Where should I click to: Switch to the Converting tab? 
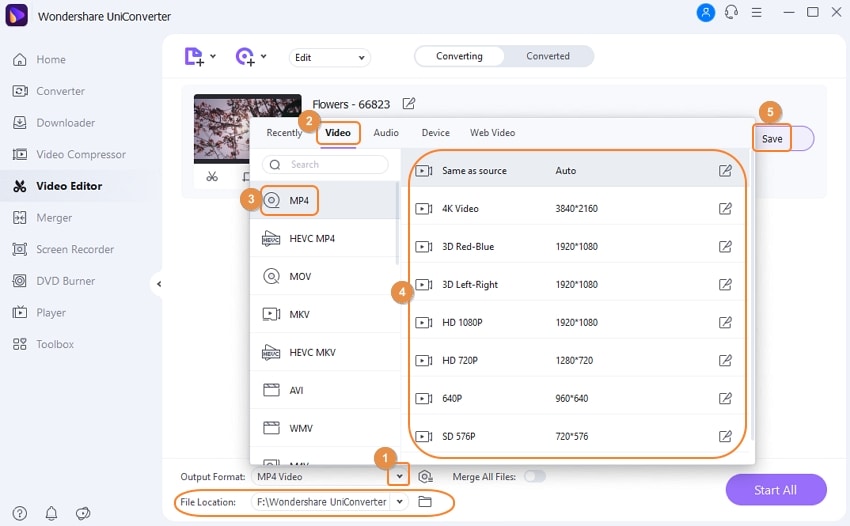(459, 56)
